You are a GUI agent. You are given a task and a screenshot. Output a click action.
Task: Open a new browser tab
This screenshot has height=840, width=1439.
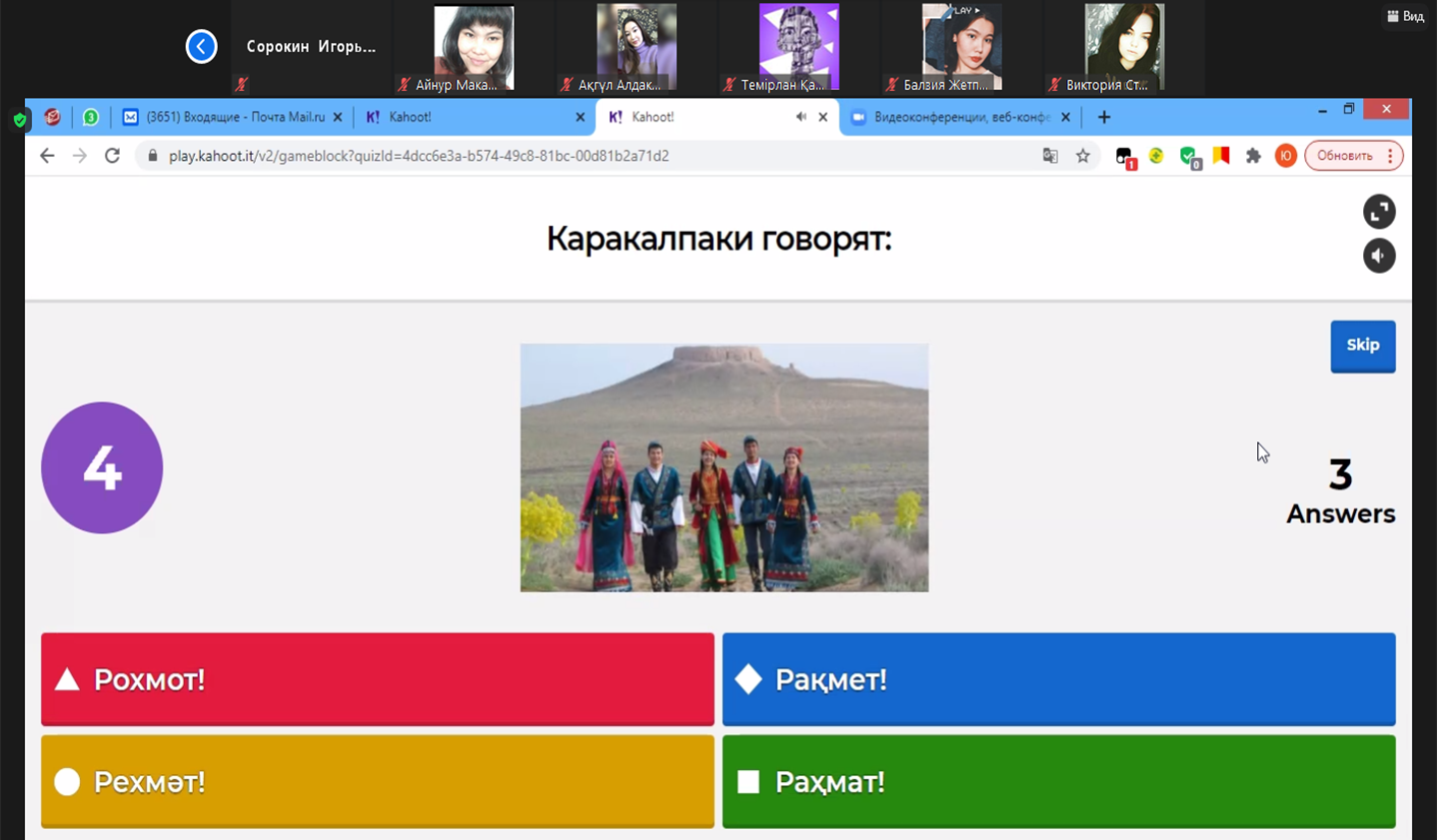tap(1104, 117)
